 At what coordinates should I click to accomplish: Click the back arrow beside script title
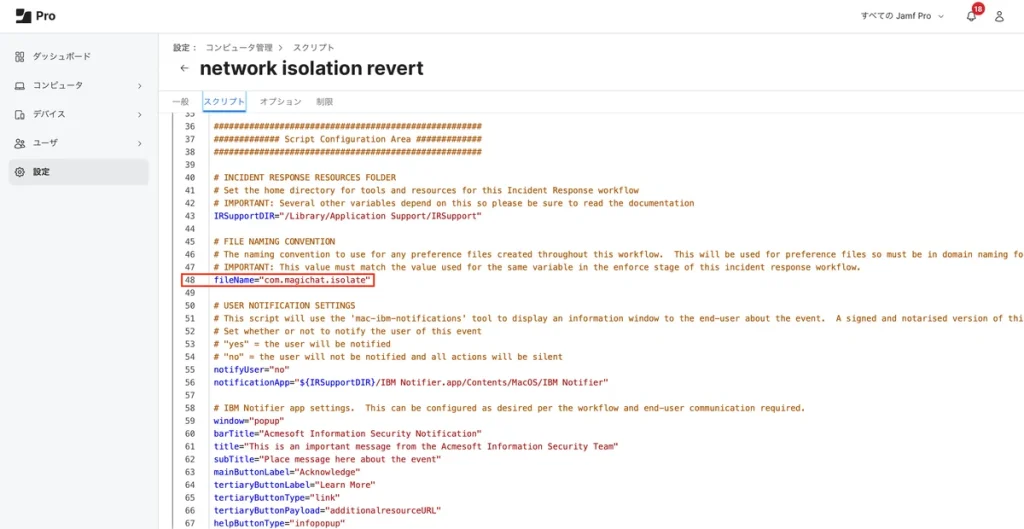pos(184,69)
